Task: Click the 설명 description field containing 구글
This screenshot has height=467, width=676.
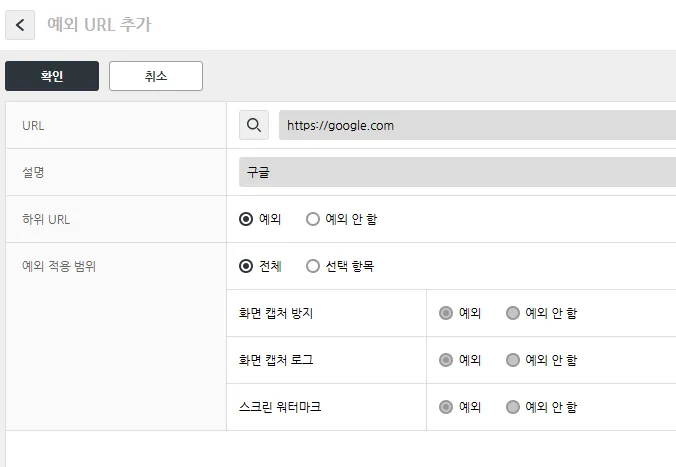Action: [457, 172]
